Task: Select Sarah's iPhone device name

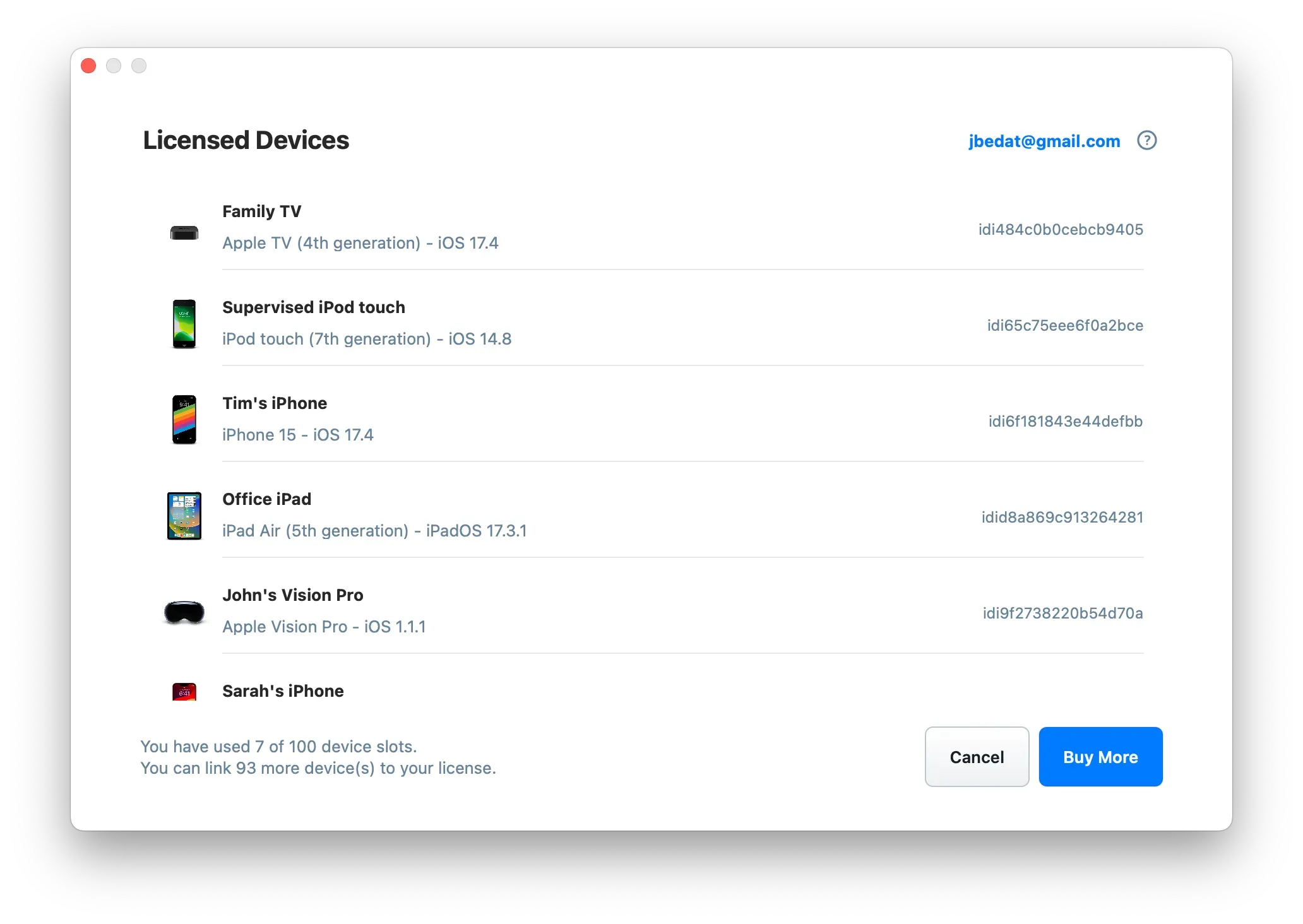Action: [283, 691]
